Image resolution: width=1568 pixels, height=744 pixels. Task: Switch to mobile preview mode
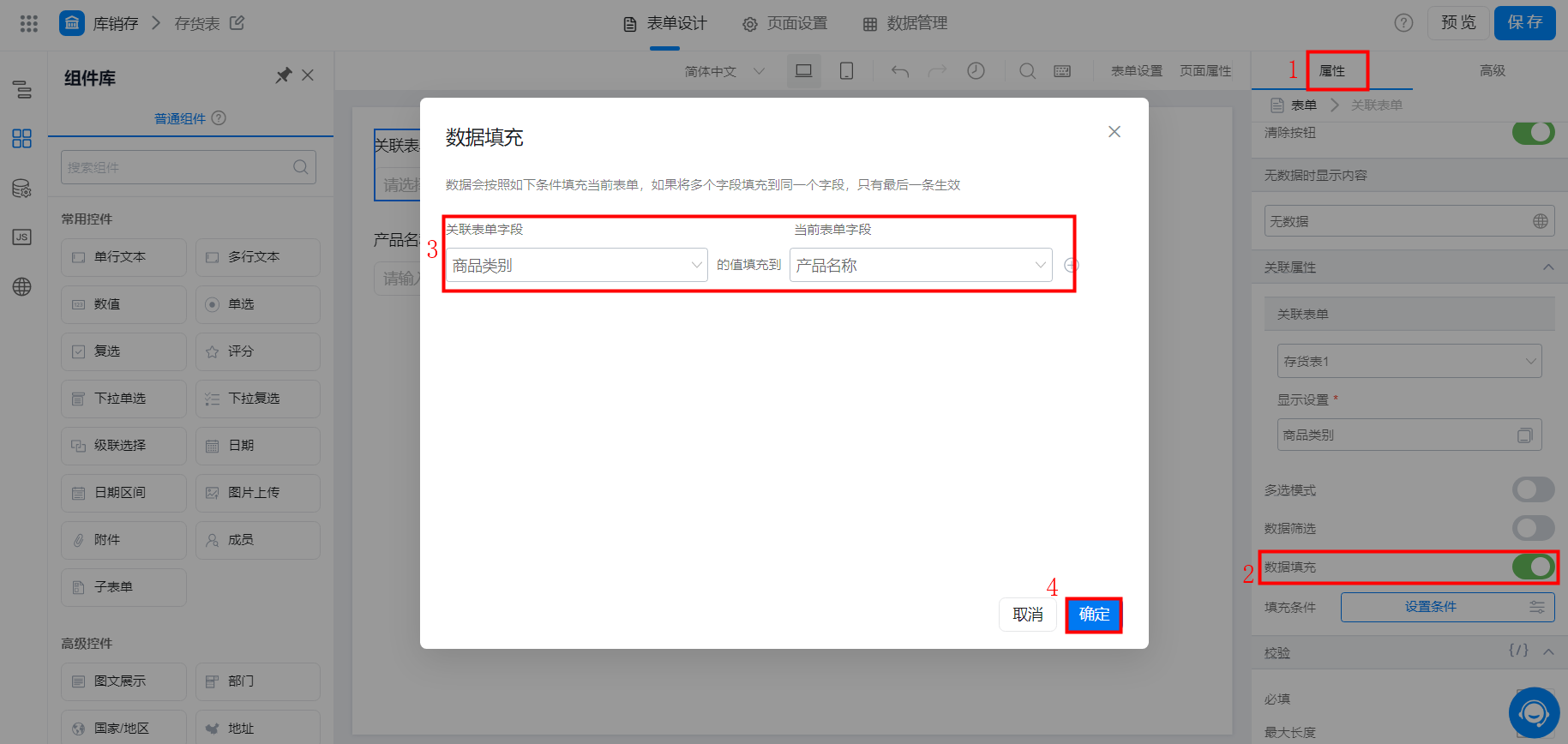[x=846, y=71]
